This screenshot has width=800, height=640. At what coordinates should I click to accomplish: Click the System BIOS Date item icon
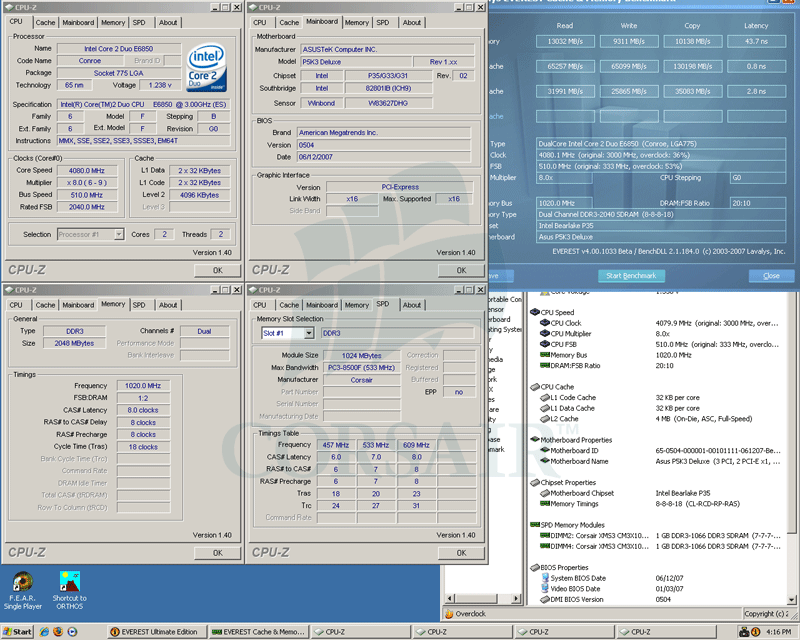[x=544, y=578]
